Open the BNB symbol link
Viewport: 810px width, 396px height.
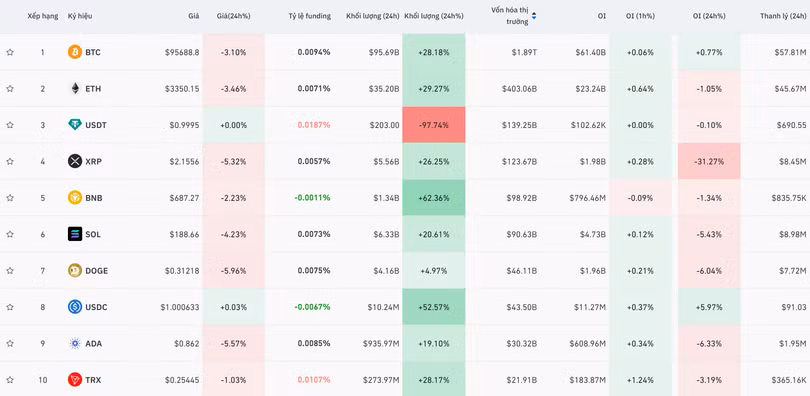(94, 198)
